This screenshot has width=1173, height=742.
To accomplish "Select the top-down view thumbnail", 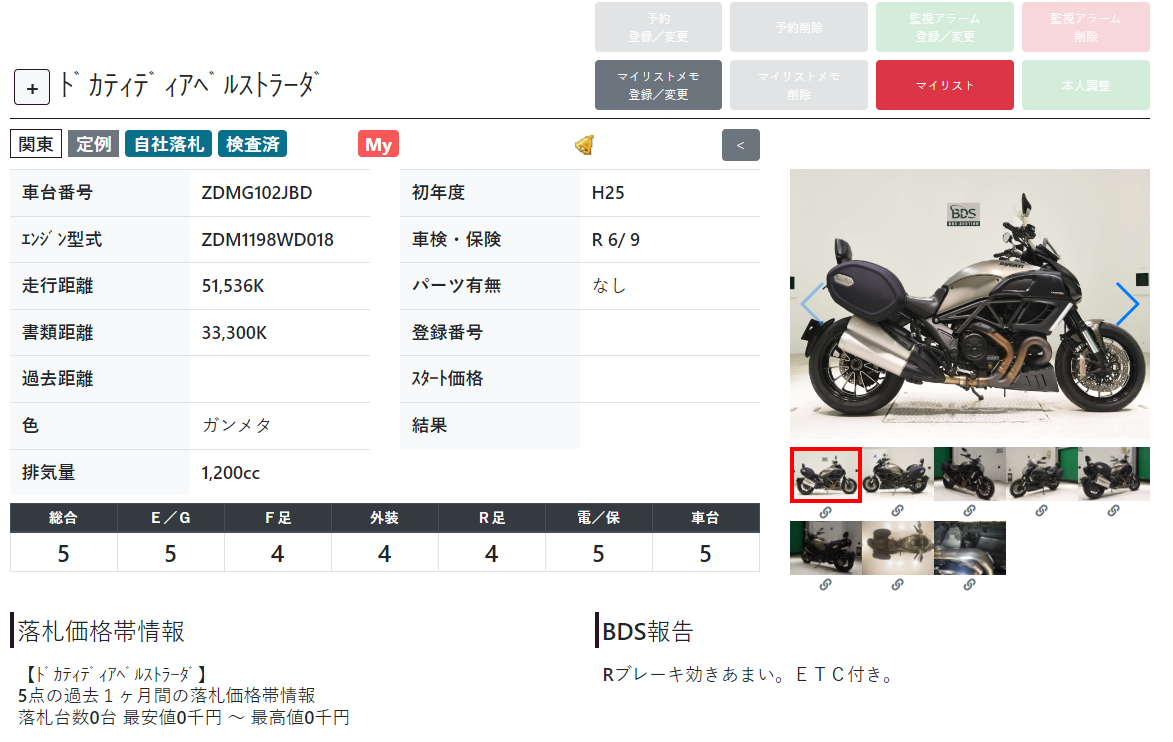I will click(x=898, y=548).
